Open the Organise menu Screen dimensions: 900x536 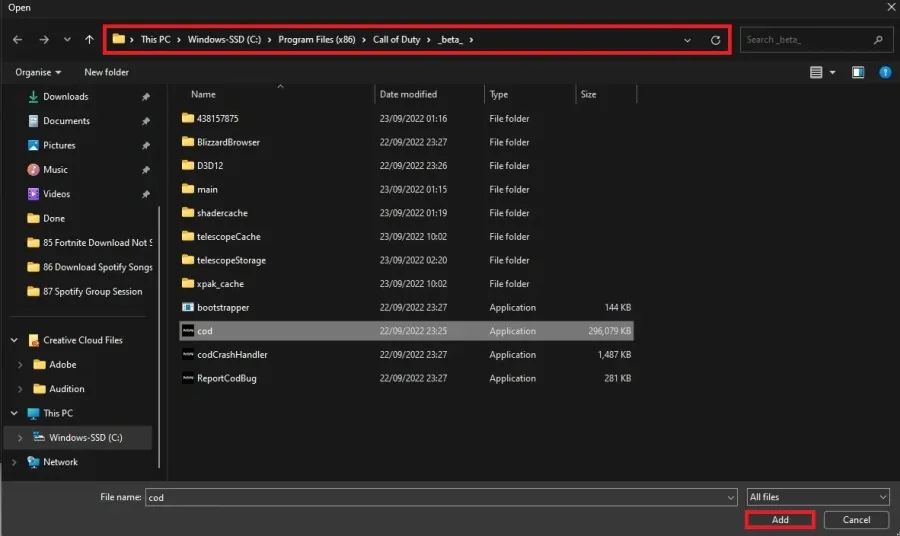38,72
